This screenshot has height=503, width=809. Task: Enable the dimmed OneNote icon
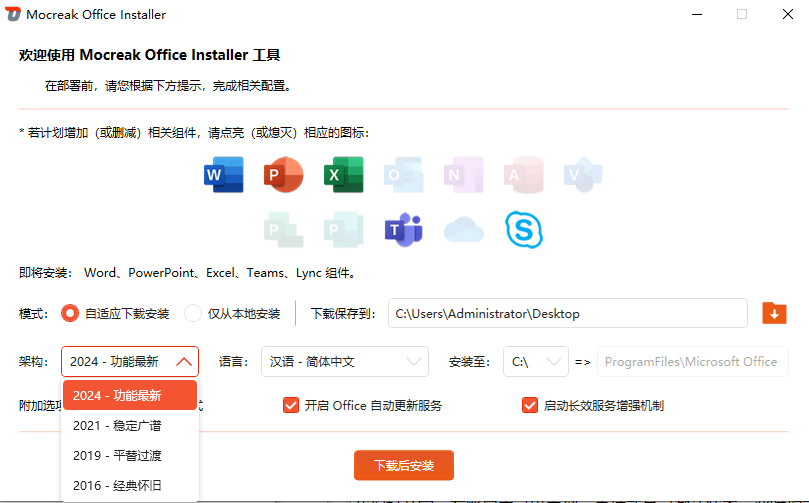pyautogui.click(x=463, y=175)
